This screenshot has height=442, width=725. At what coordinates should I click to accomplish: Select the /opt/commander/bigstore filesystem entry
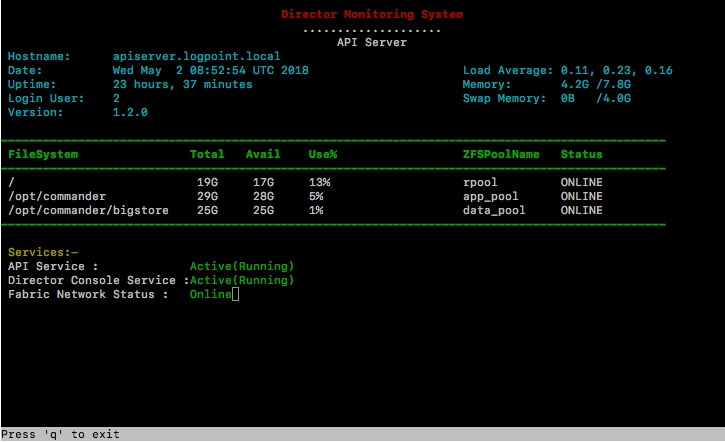click(x=89, y=211)
